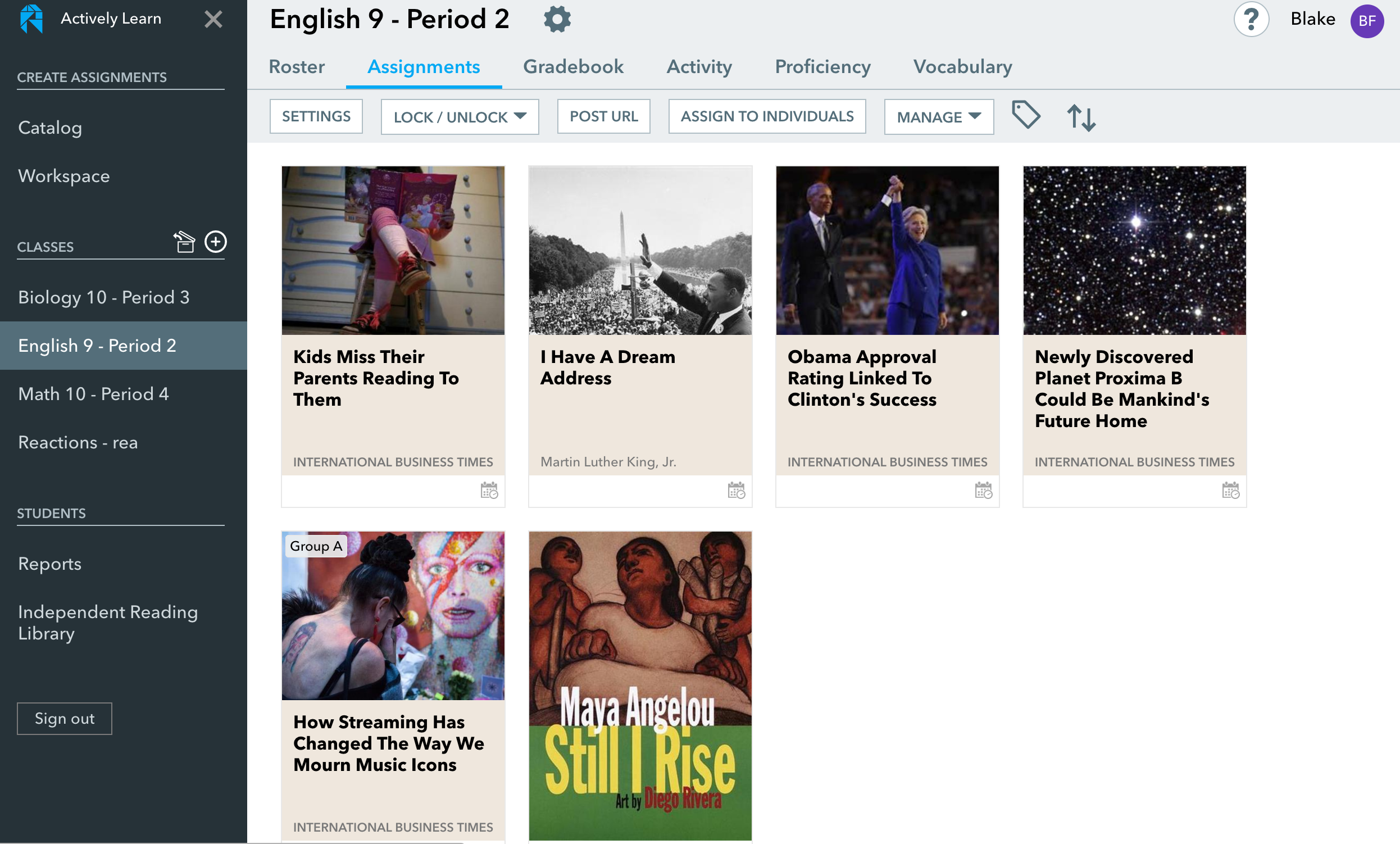Open Reports in the sidebar
Image resolution: width=1400 pixels, height=844 pixels.
49,564
